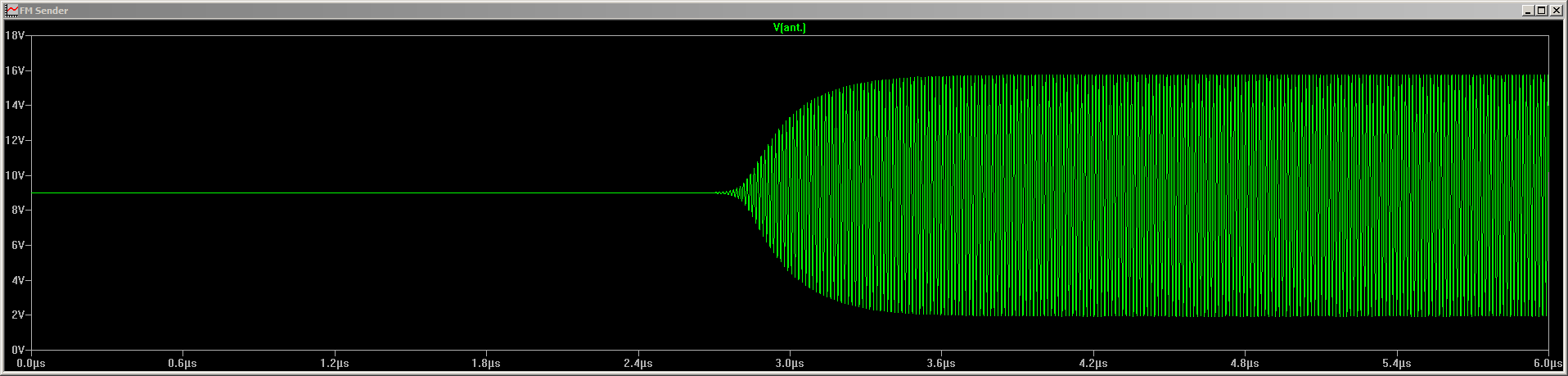Image resolution: width=1568 pixels, height=376 pixels.
Task: Click the 5.4µs time axis label
Action: tap(1397, 363)
